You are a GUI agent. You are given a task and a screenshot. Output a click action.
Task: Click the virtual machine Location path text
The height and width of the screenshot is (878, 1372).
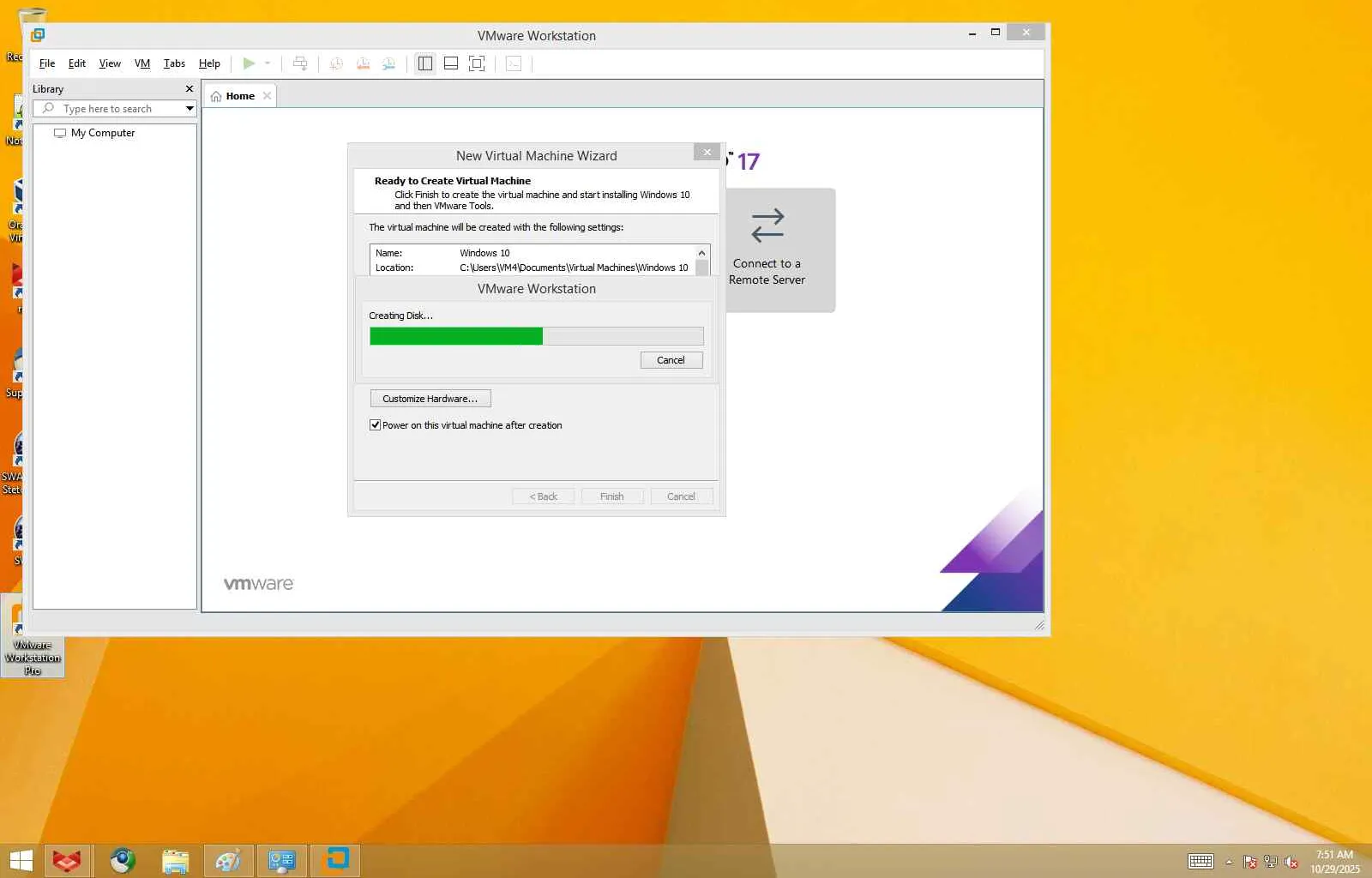point(574,268)
